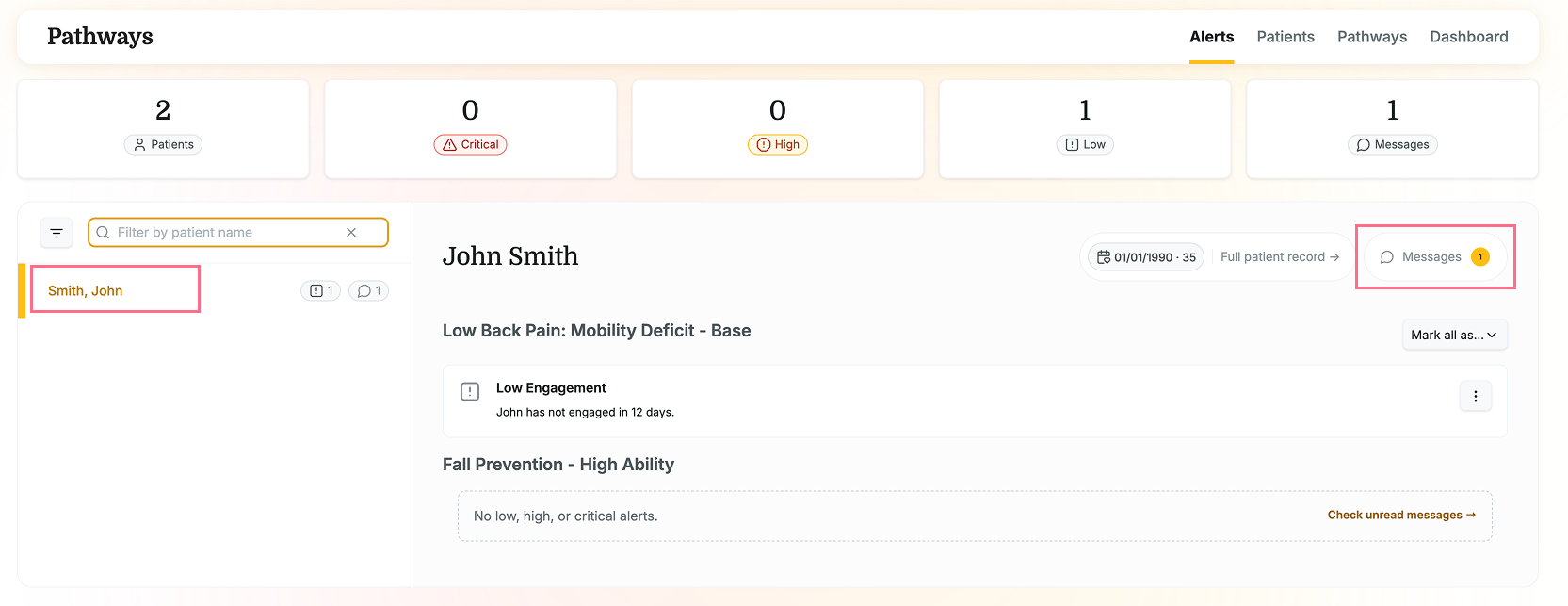Click the birthdate calendar chip 01/01/1990
The image size is (1568, 606).
[x=1146, y=257]
